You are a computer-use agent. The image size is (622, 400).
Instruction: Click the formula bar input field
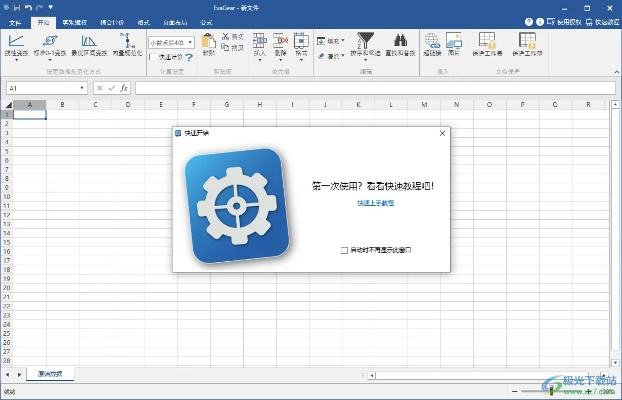pos(370,88)
